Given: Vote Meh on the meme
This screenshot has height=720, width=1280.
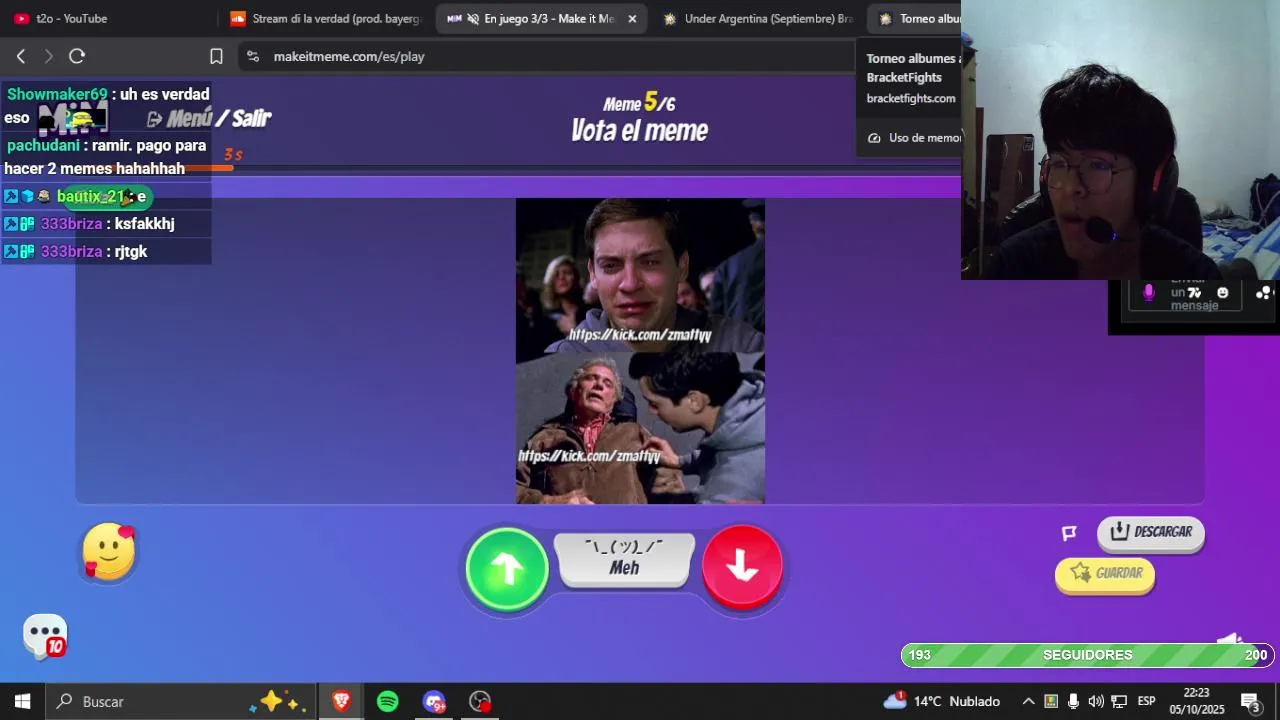Looking at the screenshot, I should [624, 560].
